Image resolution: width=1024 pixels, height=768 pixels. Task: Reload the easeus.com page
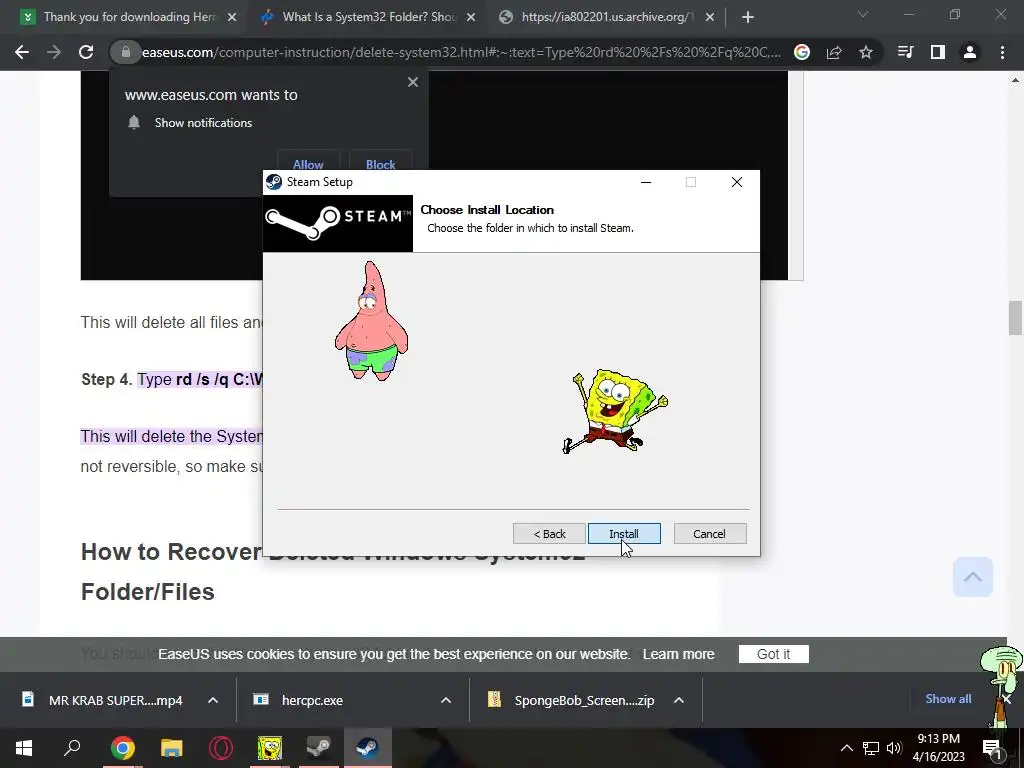tap(86, 52)
